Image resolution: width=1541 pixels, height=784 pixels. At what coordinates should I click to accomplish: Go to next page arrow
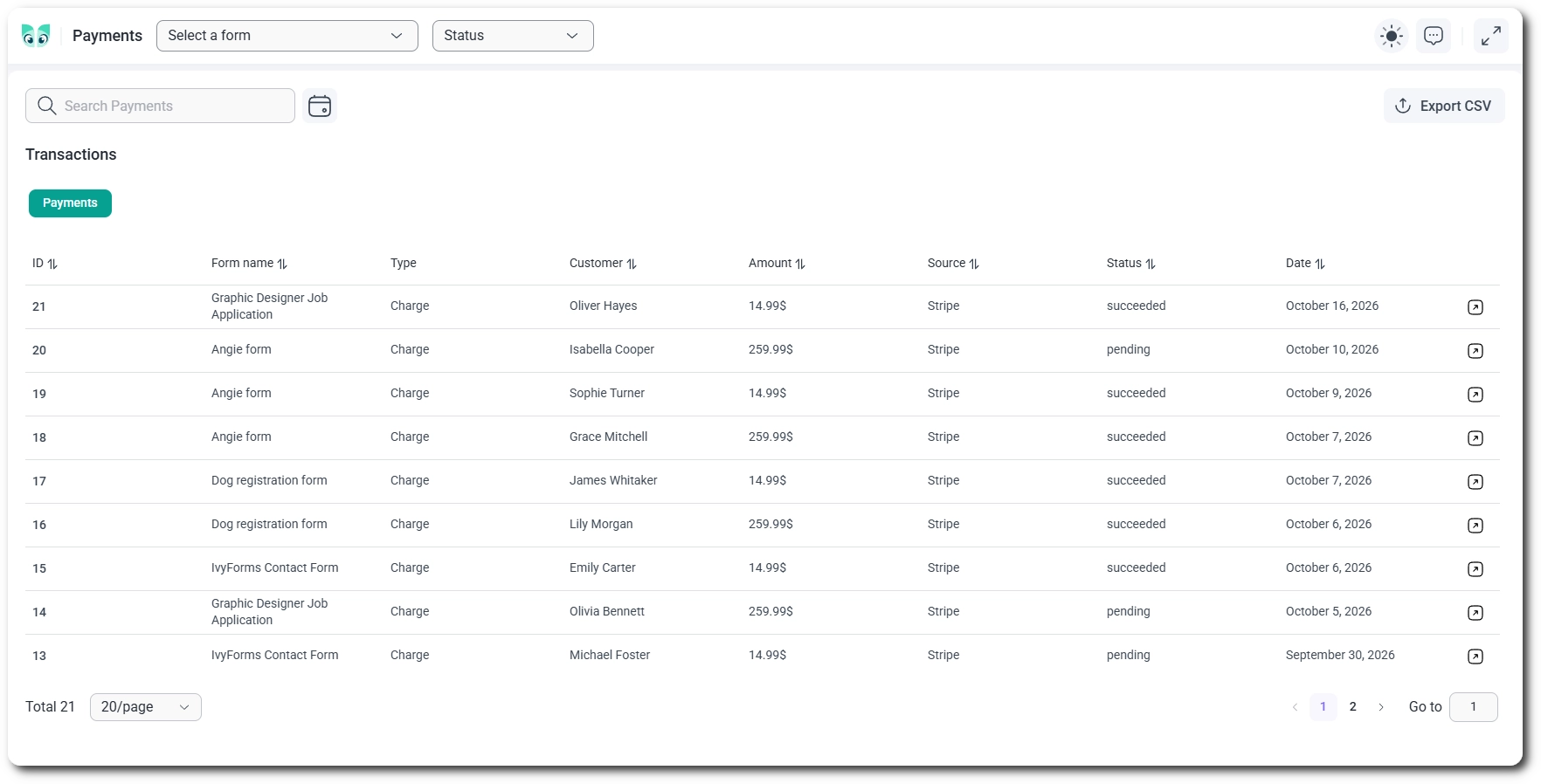[1381, 707]
